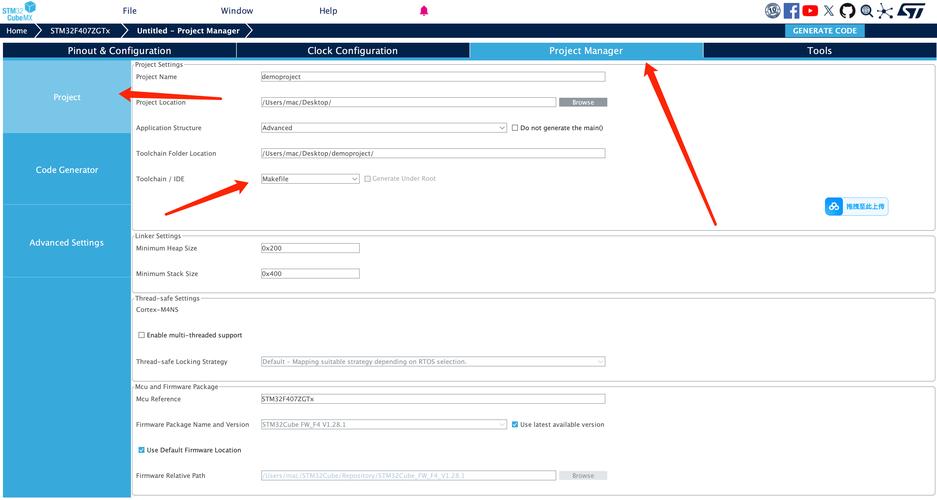Viewport: 937px width, 500px height.
Task: Open the Window menu
Action: tap(237, 11)
